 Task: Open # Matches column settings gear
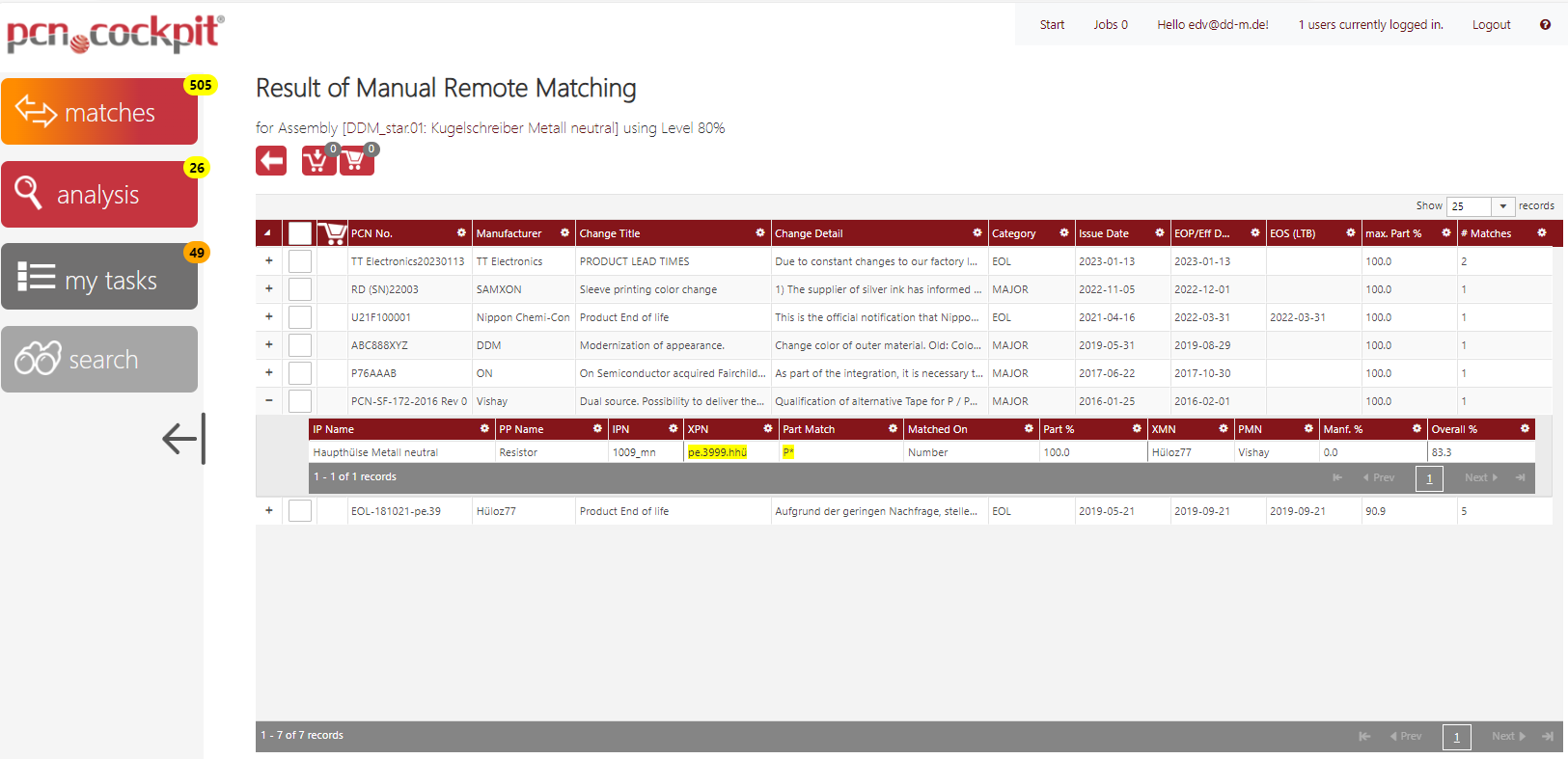click(1542, 232)
